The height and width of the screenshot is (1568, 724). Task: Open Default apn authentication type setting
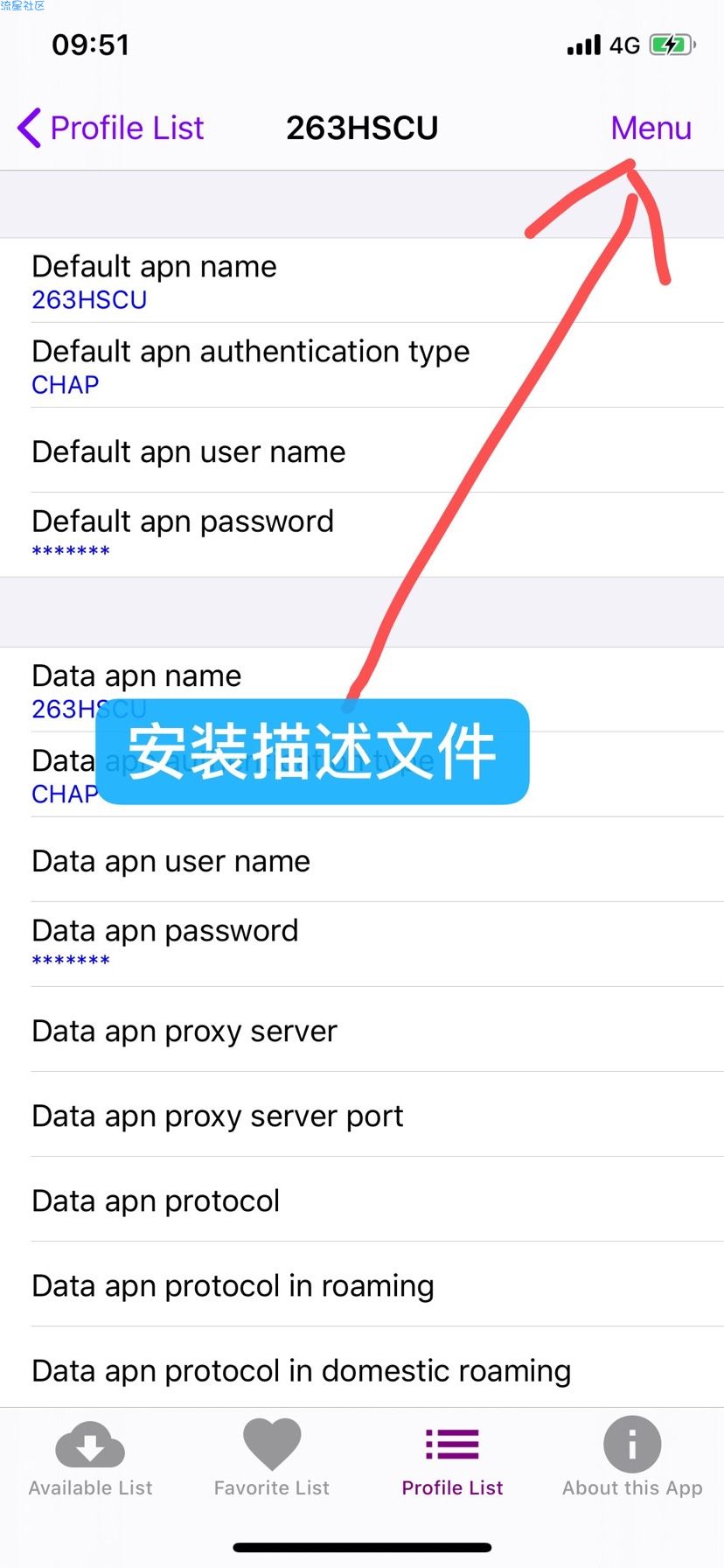coord(362,366)
